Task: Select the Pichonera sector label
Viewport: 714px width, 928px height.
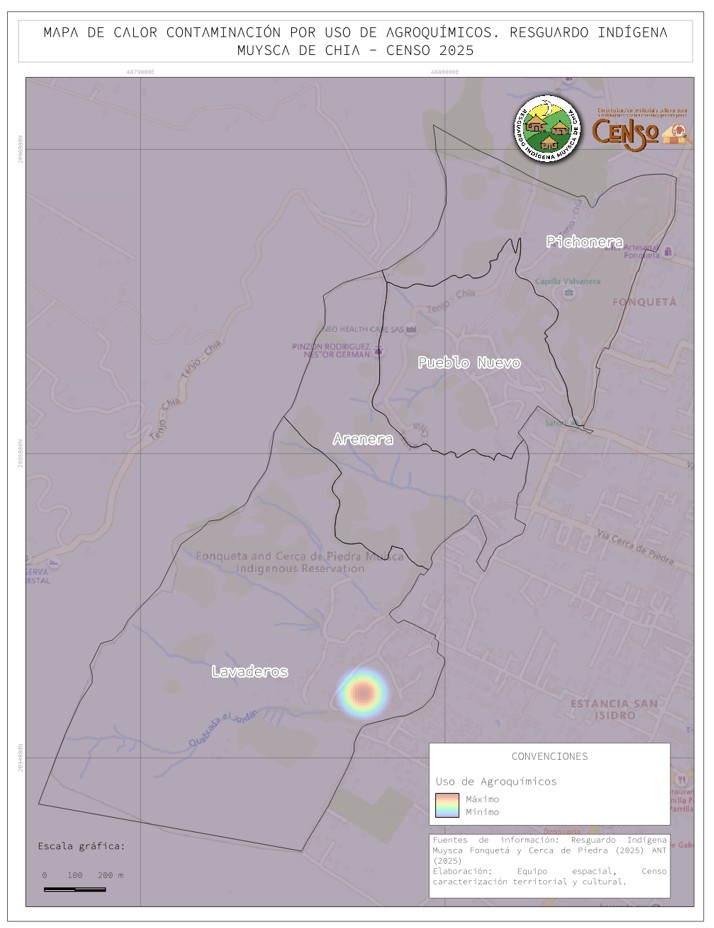Action: [x=584, y=242]
